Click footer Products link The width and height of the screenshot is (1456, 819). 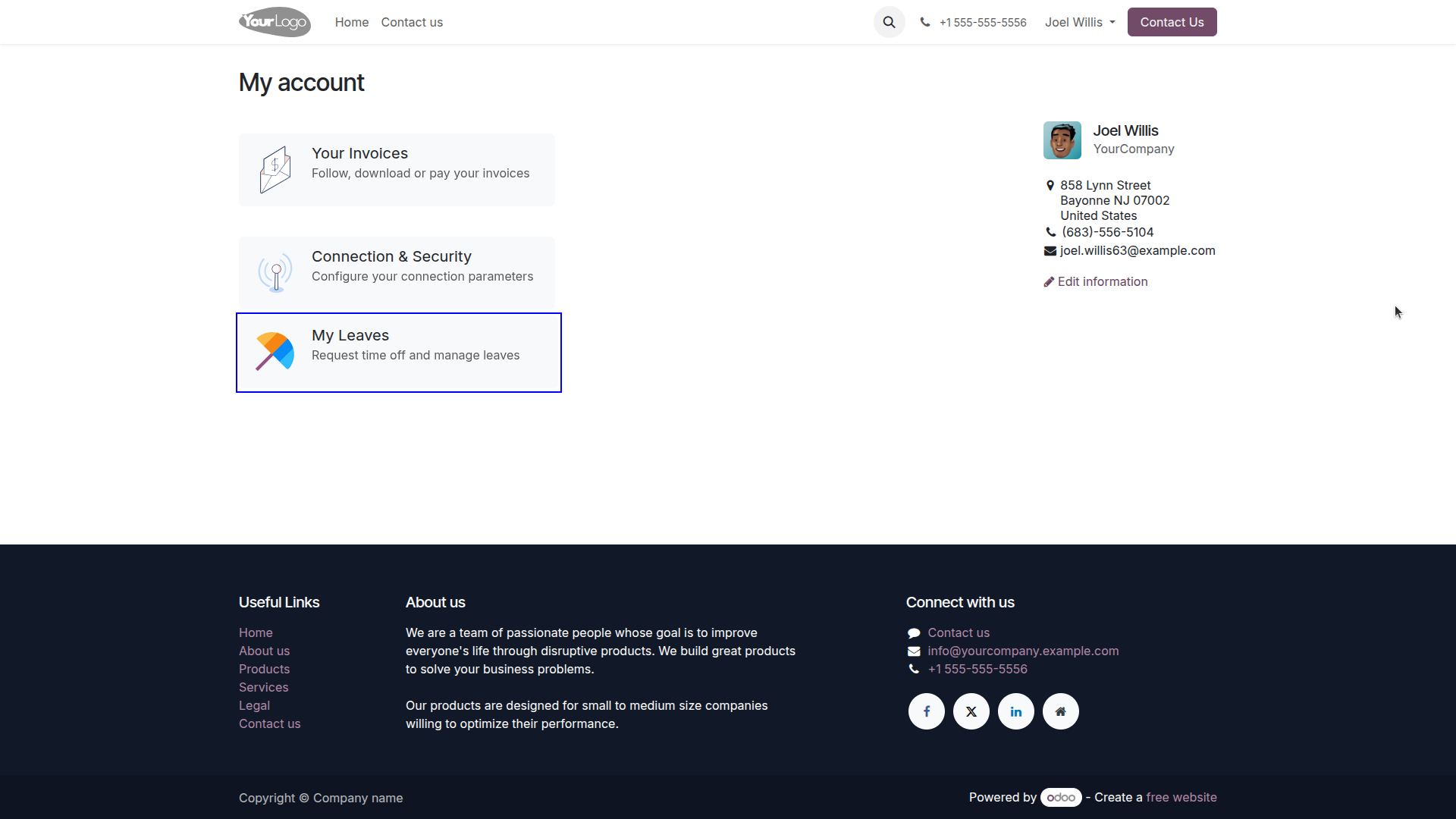tap(264, 669)
